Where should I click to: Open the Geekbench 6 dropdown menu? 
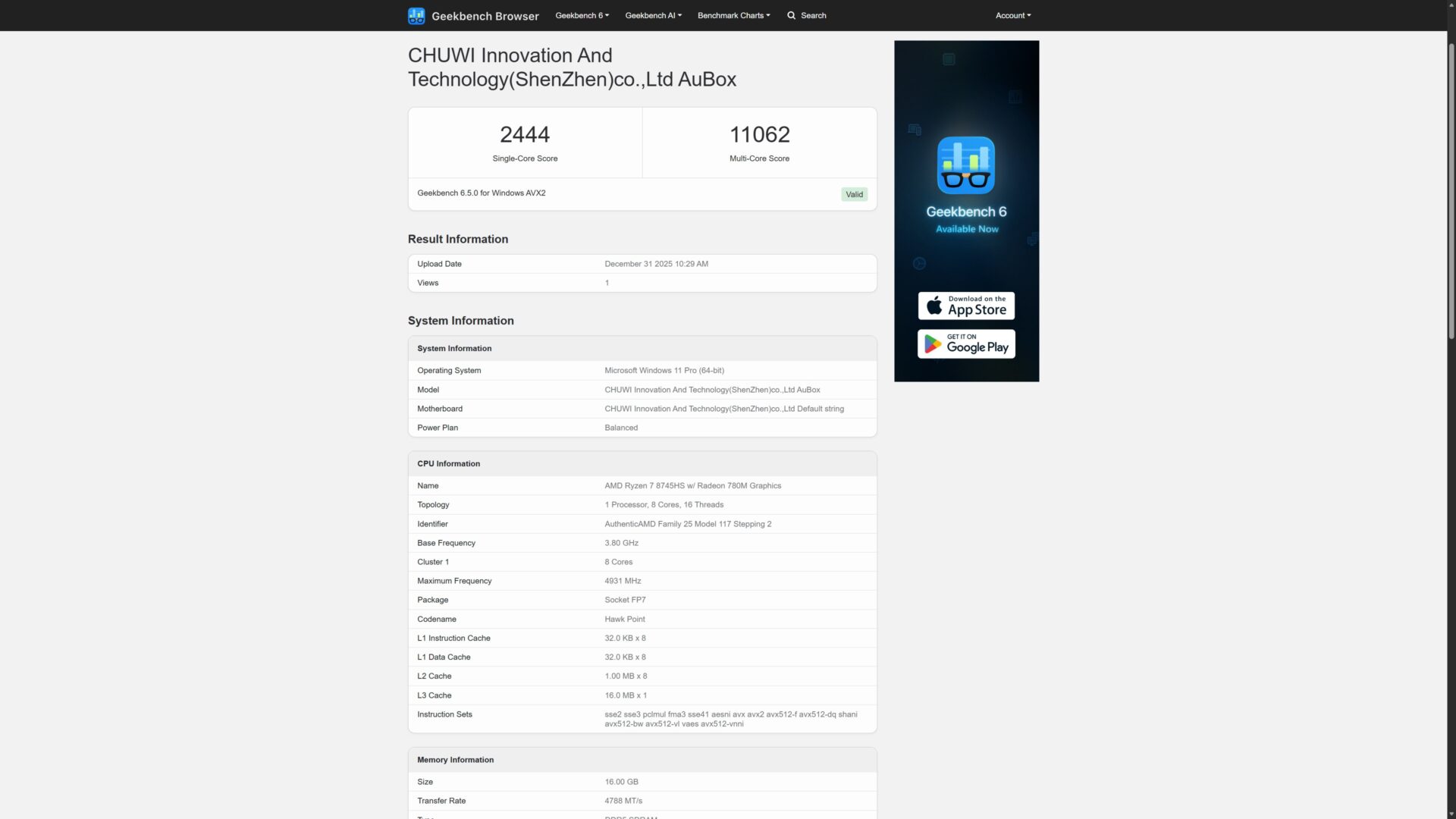[x=582, y=15]
